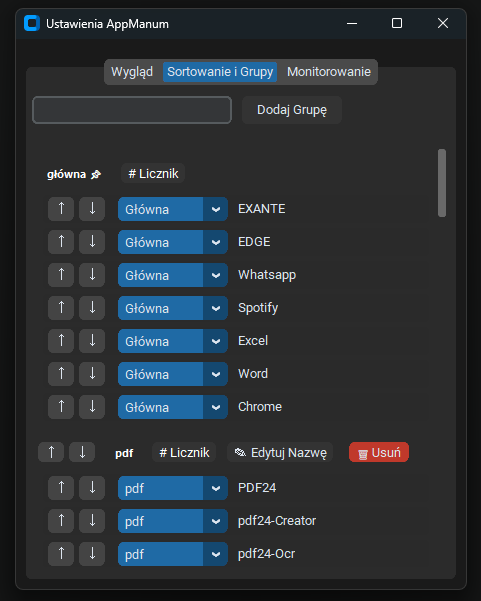481x601 pixels.
Task: Shift Excel downward in order
Action: [x=92, y=341]
